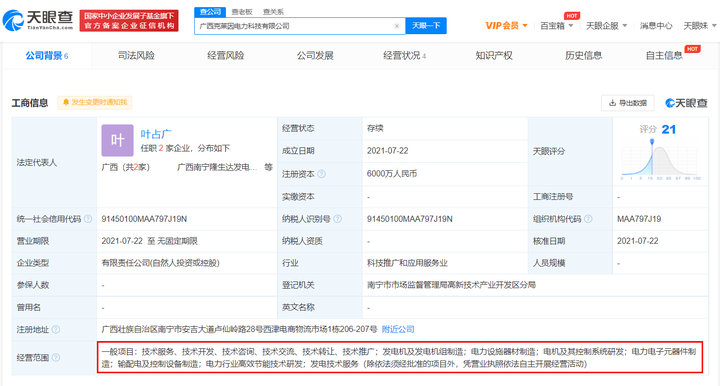Switch to the 自主信息 tab
This screenshot has width=720, height=386.
pos(664,56)
